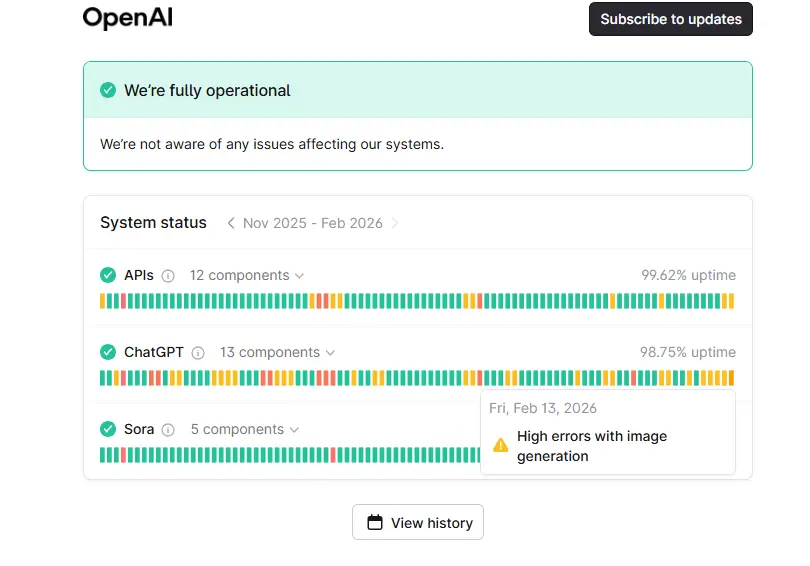This screenshot has height=566, width=810.
Task: Click the OpenAI logo
Action: (x=128, y=18)
